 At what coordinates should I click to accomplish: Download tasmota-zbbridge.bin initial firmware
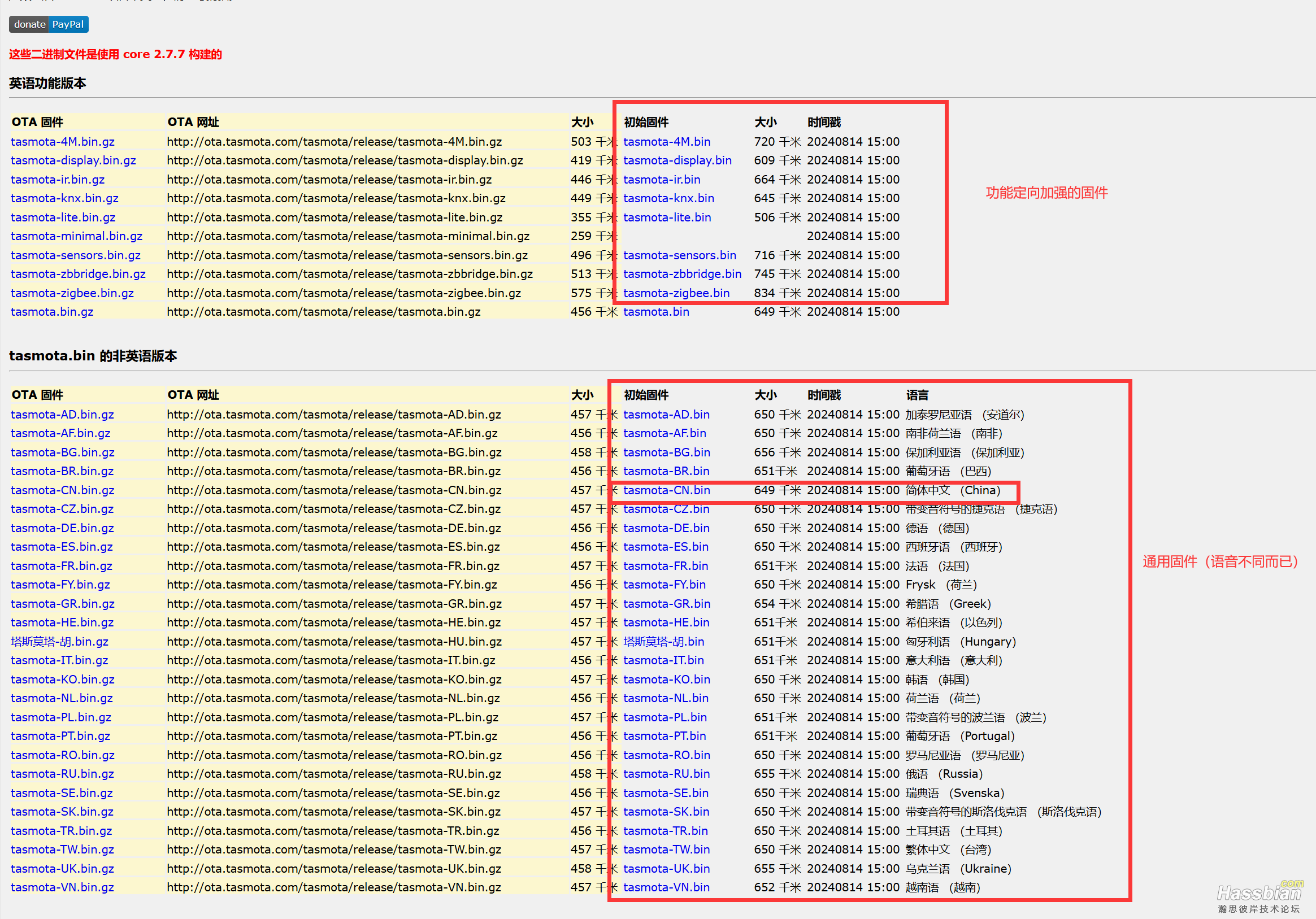coord(683,274)
